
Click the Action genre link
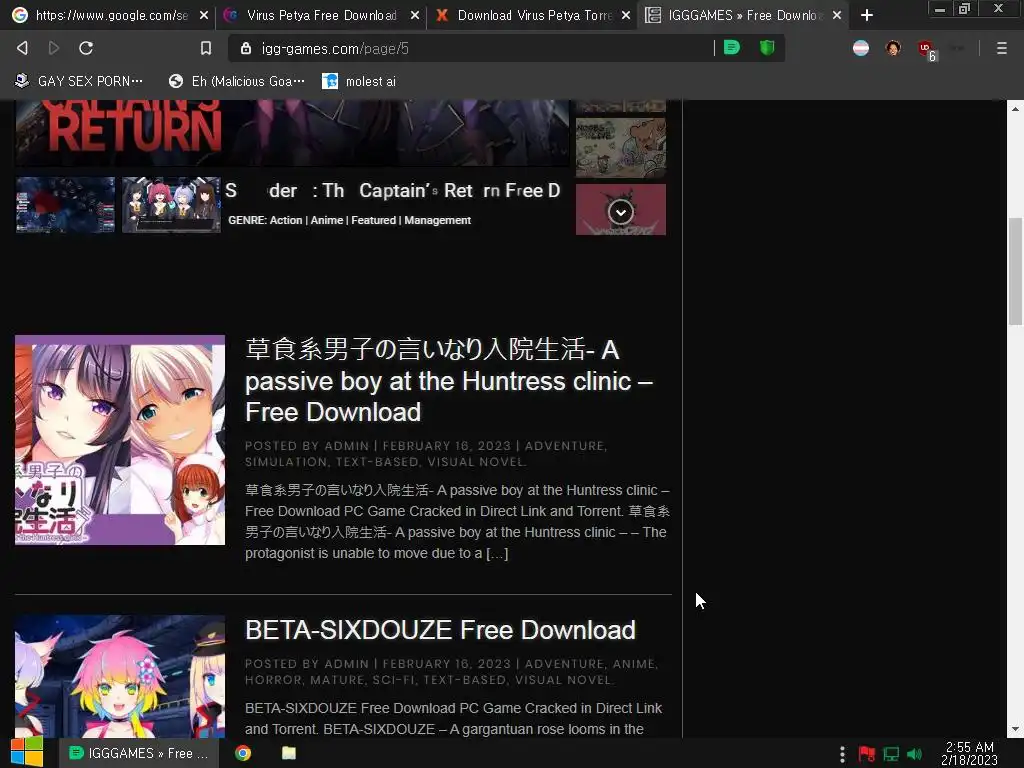(286, 220)
